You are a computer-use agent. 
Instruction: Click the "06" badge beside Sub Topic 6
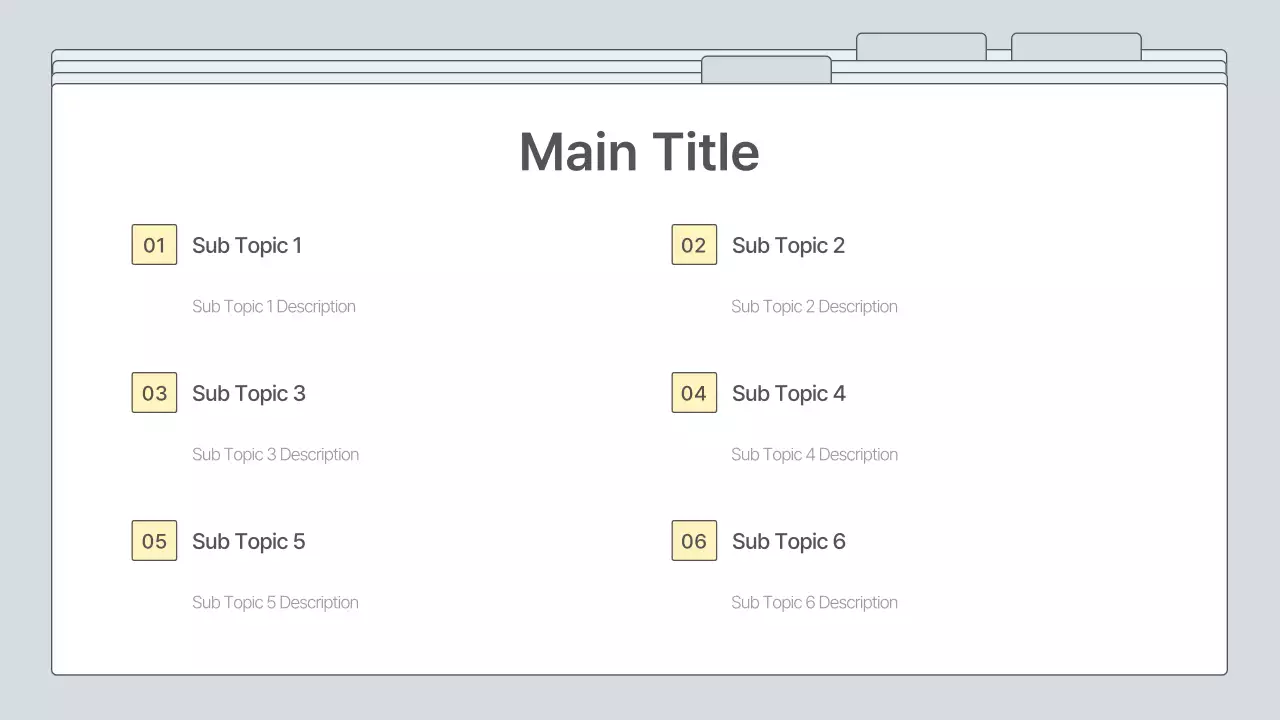(x=694, y=540)
